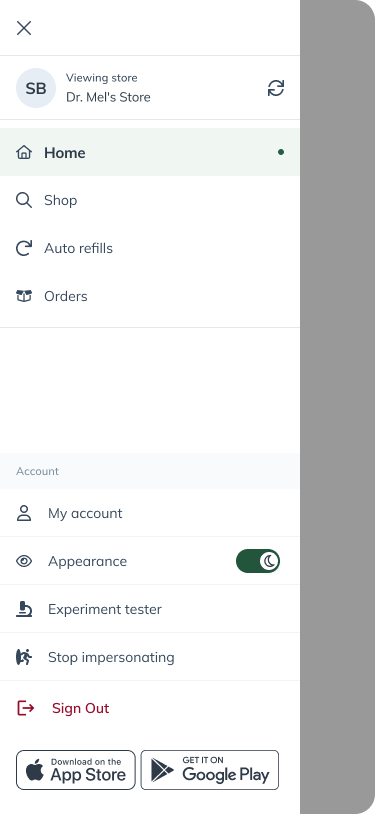Go to the Orders menu item
The height and width of the screenshot is (814, 375).
(x=150, y=296)
